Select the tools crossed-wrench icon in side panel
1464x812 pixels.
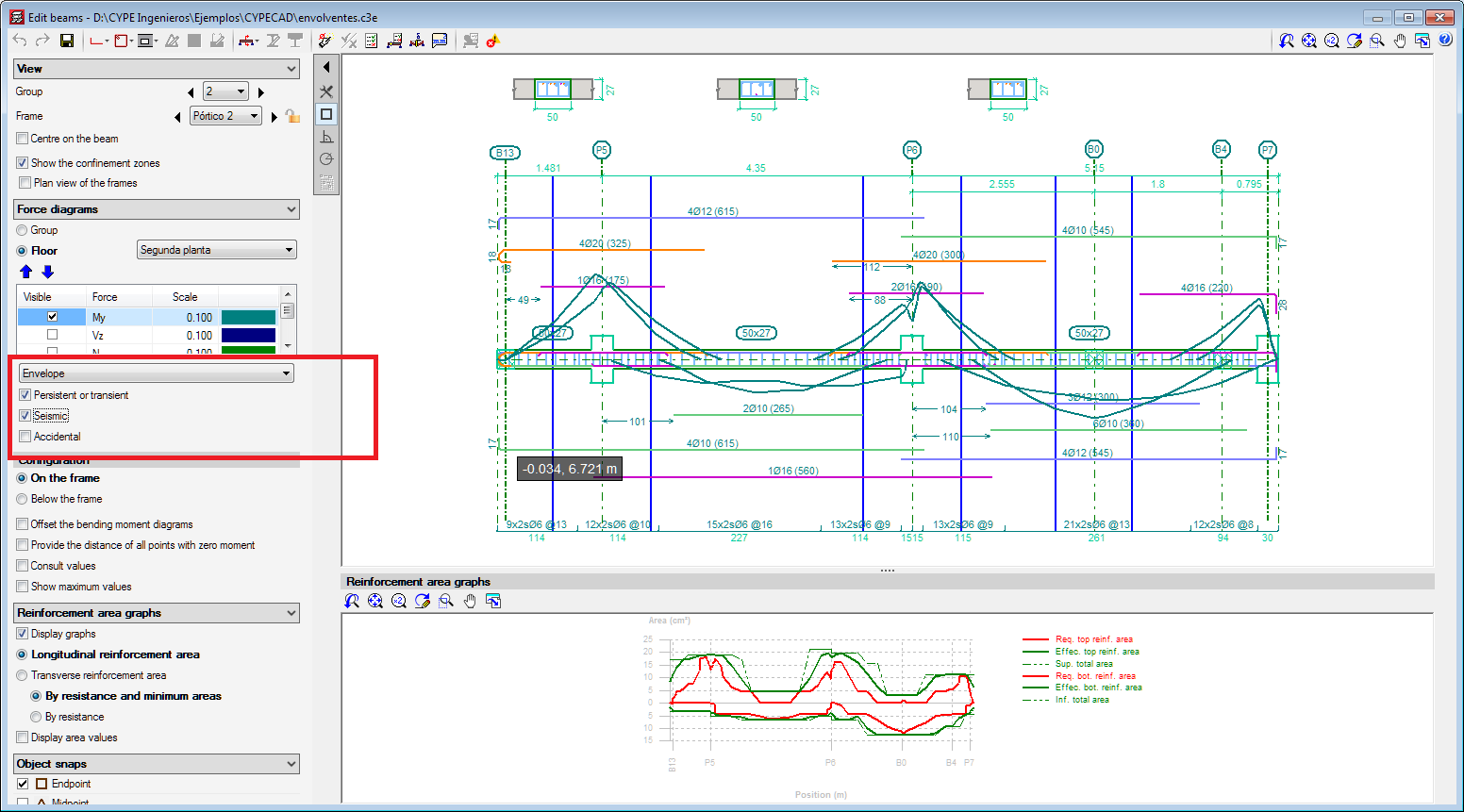[325, 91]
